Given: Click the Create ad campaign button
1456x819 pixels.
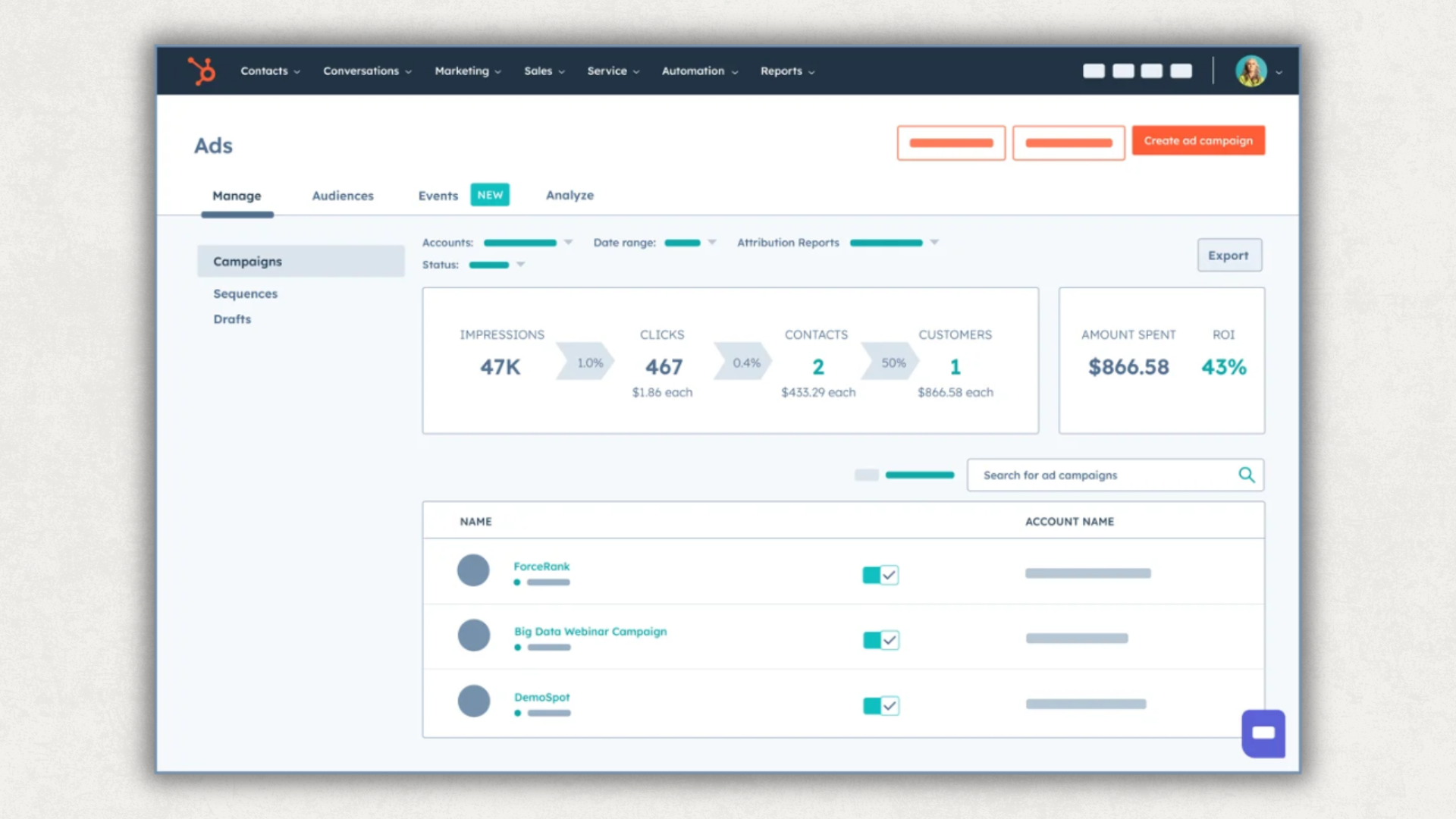Looking at the screenshot, I should (1198, 140).
